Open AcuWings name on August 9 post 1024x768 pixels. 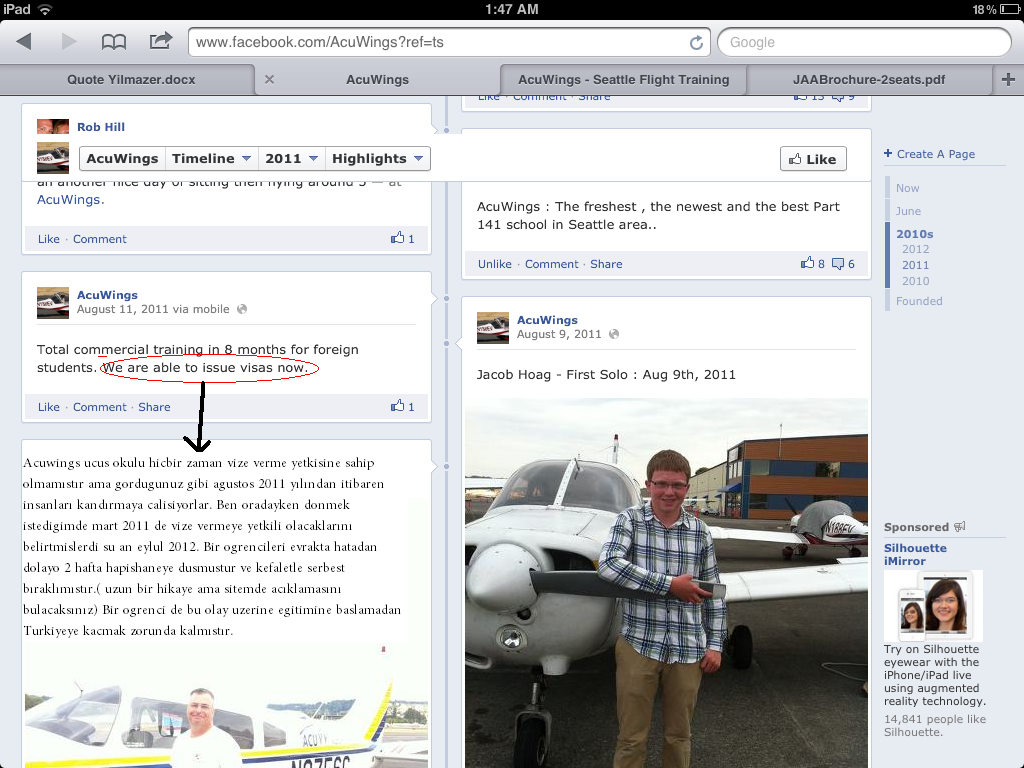pos(547,320)
